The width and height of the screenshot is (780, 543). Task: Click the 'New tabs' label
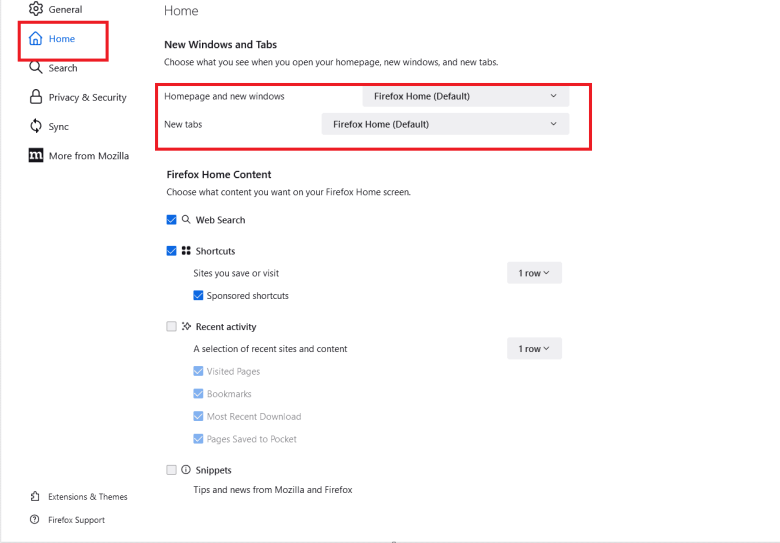point(183,124)
